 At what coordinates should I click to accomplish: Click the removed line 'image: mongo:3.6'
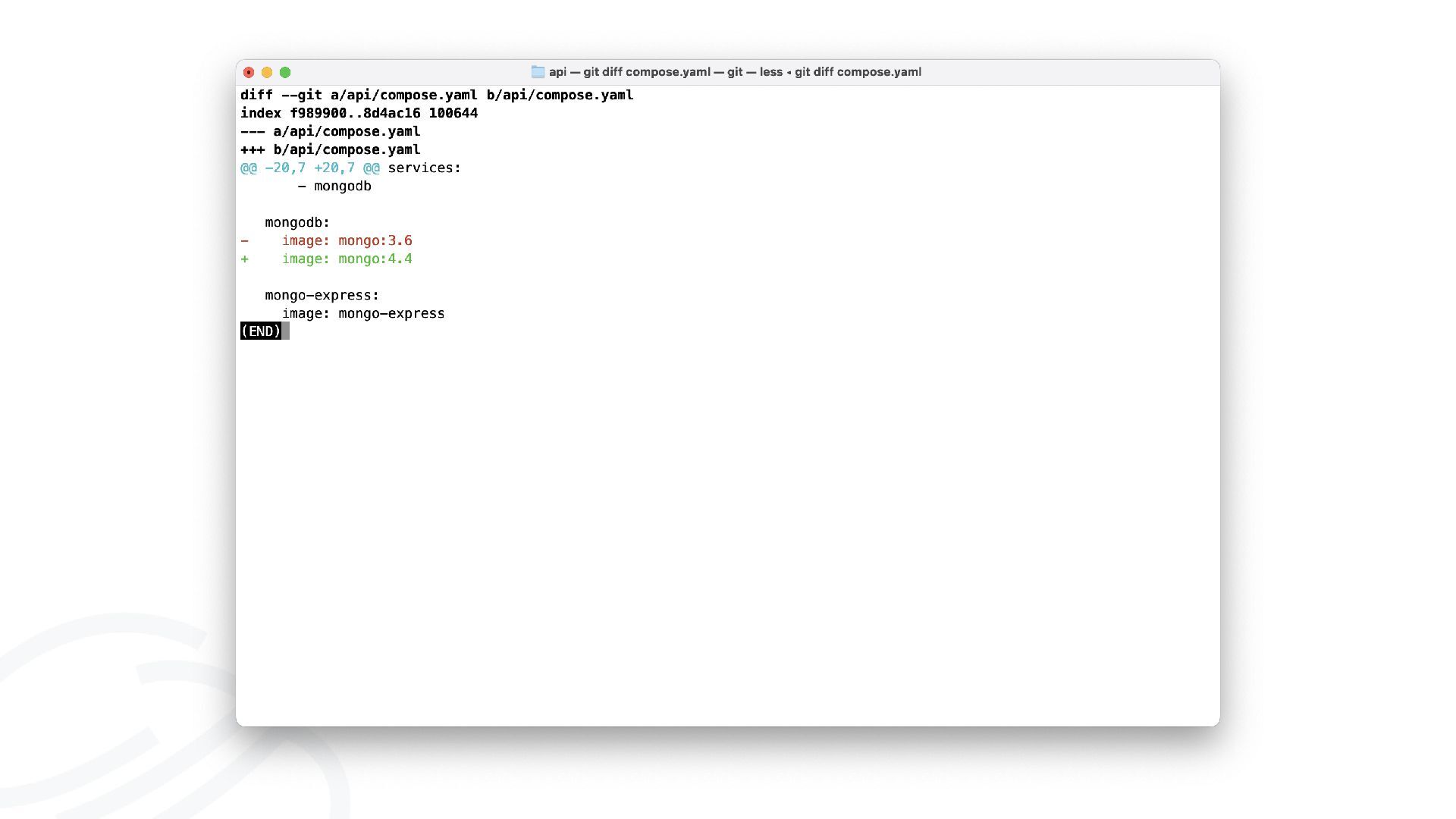[326, 240]
